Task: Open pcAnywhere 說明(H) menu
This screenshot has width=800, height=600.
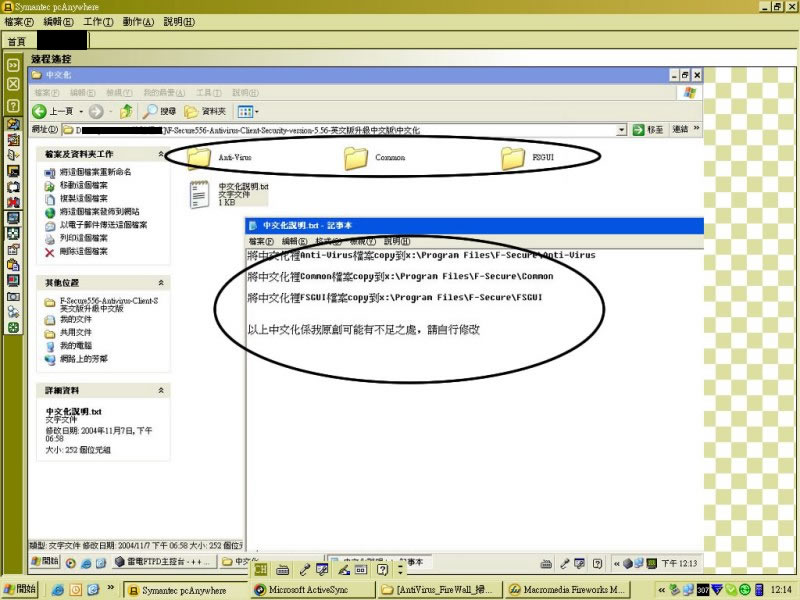Action: click(179, 22)
